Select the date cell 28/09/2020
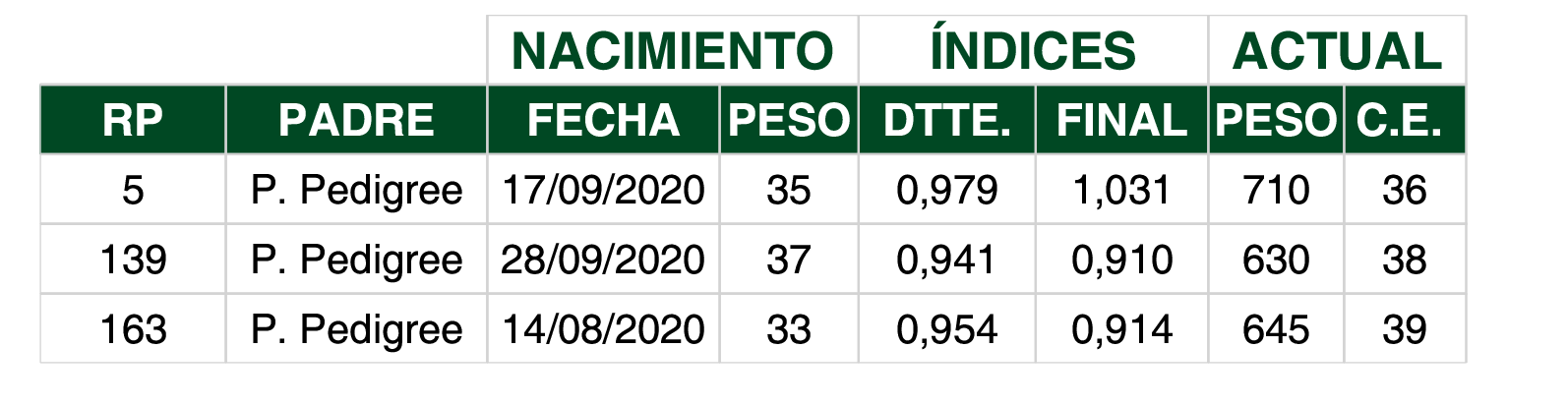 click(x=603, y=260)
